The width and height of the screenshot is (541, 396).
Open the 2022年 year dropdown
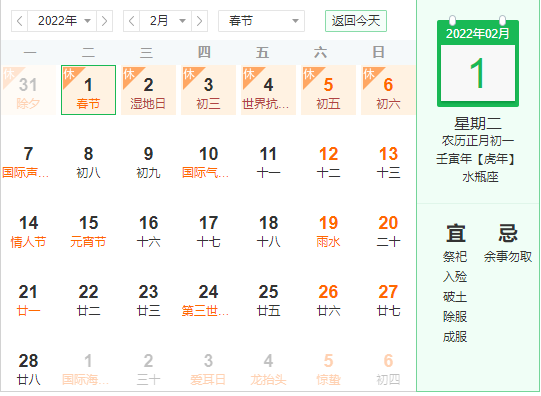62,21
